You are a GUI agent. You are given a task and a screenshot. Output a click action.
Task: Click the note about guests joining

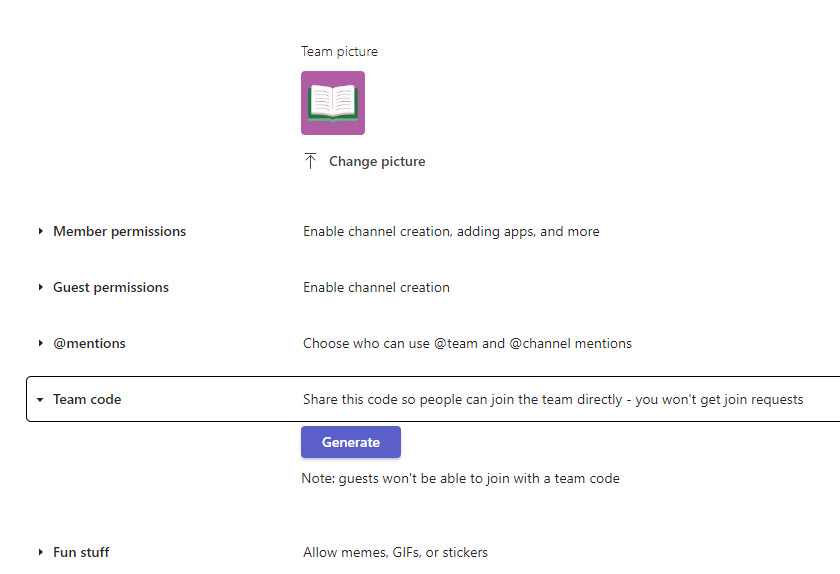pyautogui.click(x=460, y=478)
